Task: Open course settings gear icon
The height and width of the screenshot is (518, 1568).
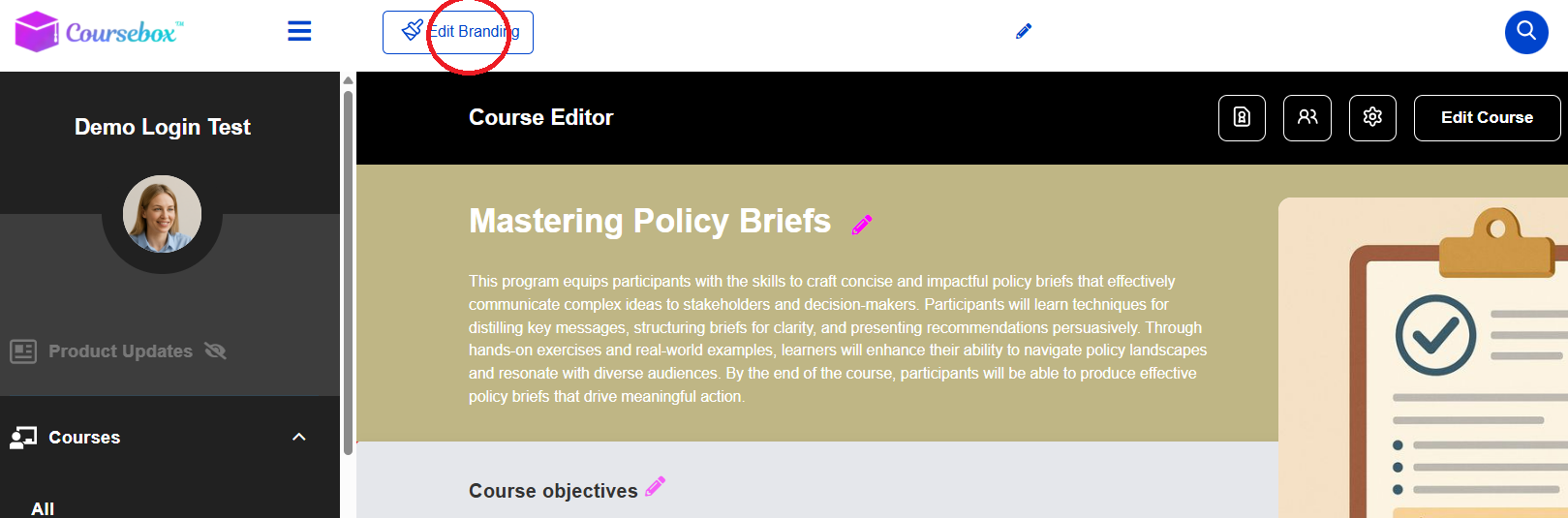Action: (x=1372, y=118)
